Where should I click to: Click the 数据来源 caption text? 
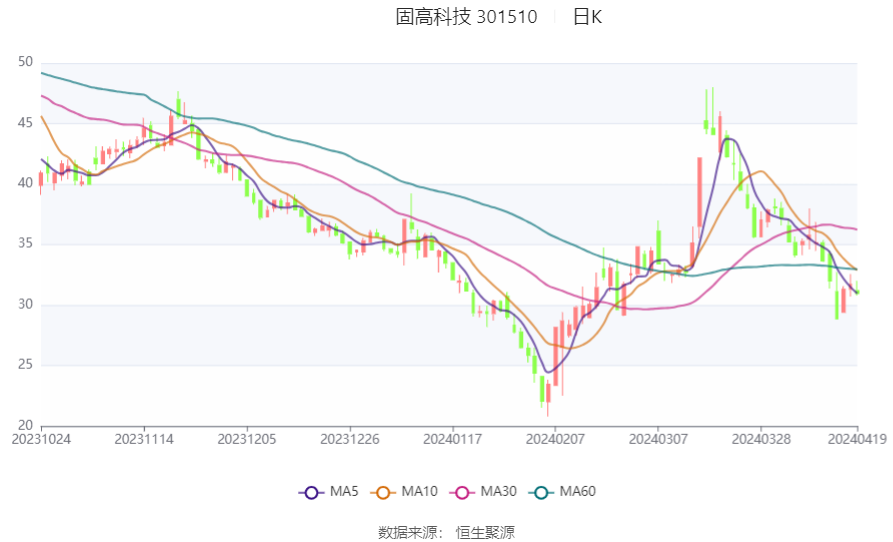tap(410, 532)
